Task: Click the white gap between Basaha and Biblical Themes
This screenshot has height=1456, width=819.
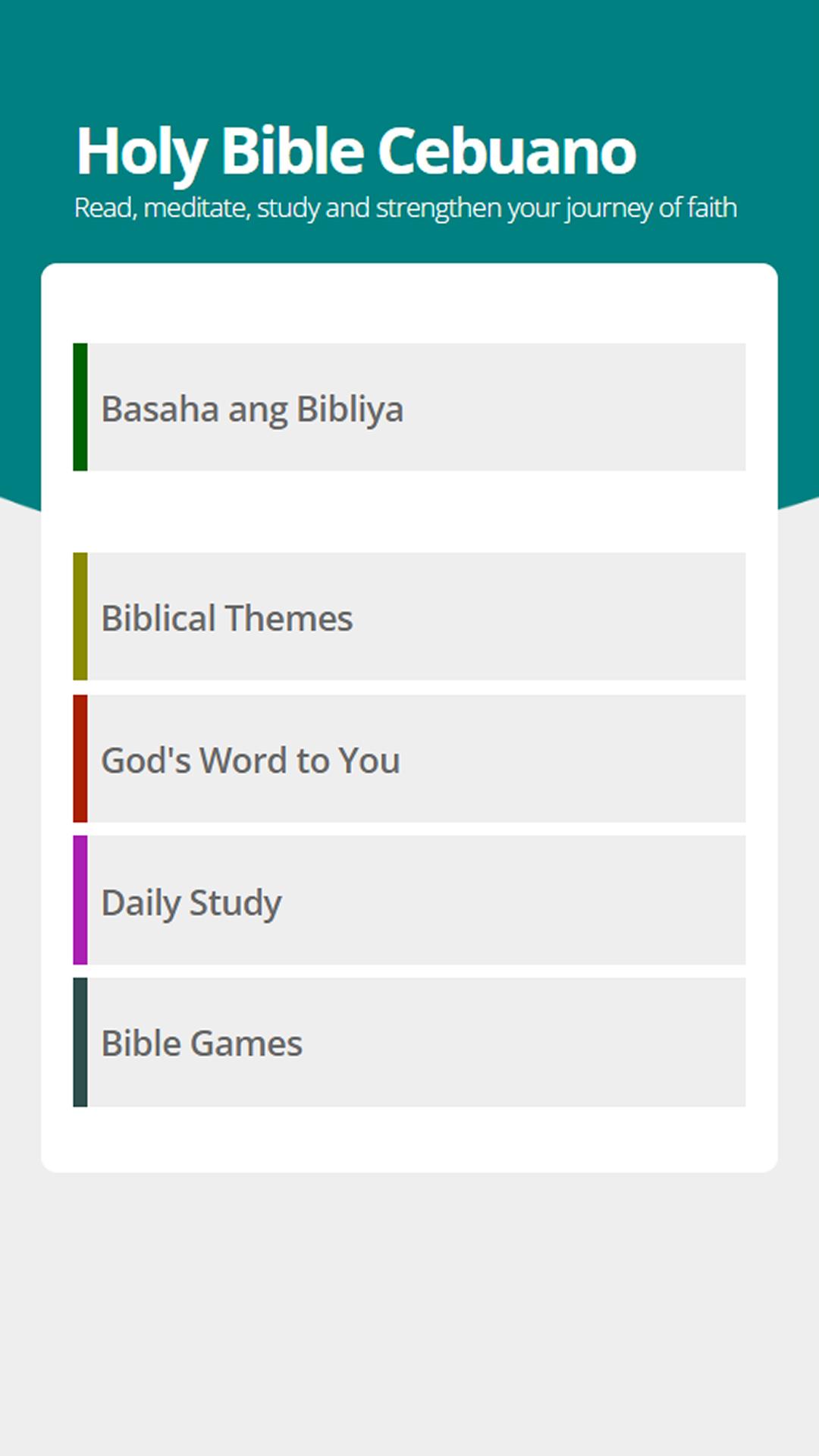Action: [409, 512]
